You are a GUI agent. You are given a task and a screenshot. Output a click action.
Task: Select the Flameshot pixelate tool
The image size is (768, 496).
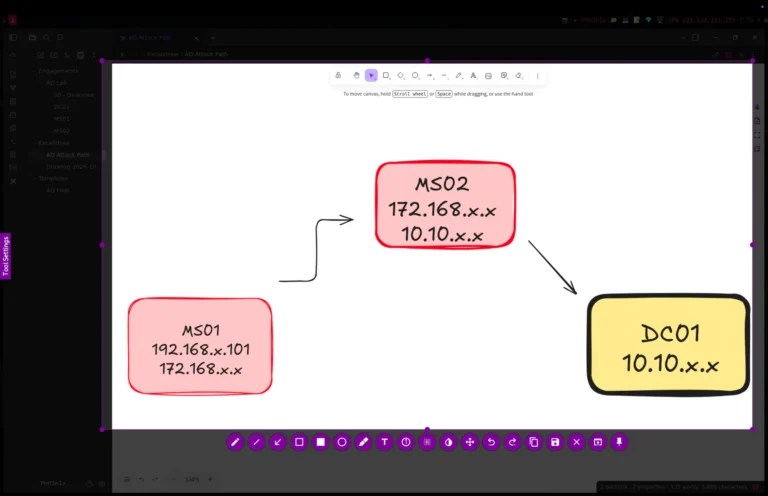tap(427, 442)
